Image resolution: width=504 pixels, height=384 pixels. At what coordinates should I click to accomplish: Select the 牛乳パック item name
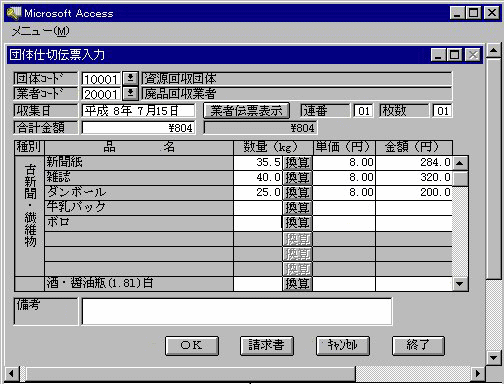139,208
